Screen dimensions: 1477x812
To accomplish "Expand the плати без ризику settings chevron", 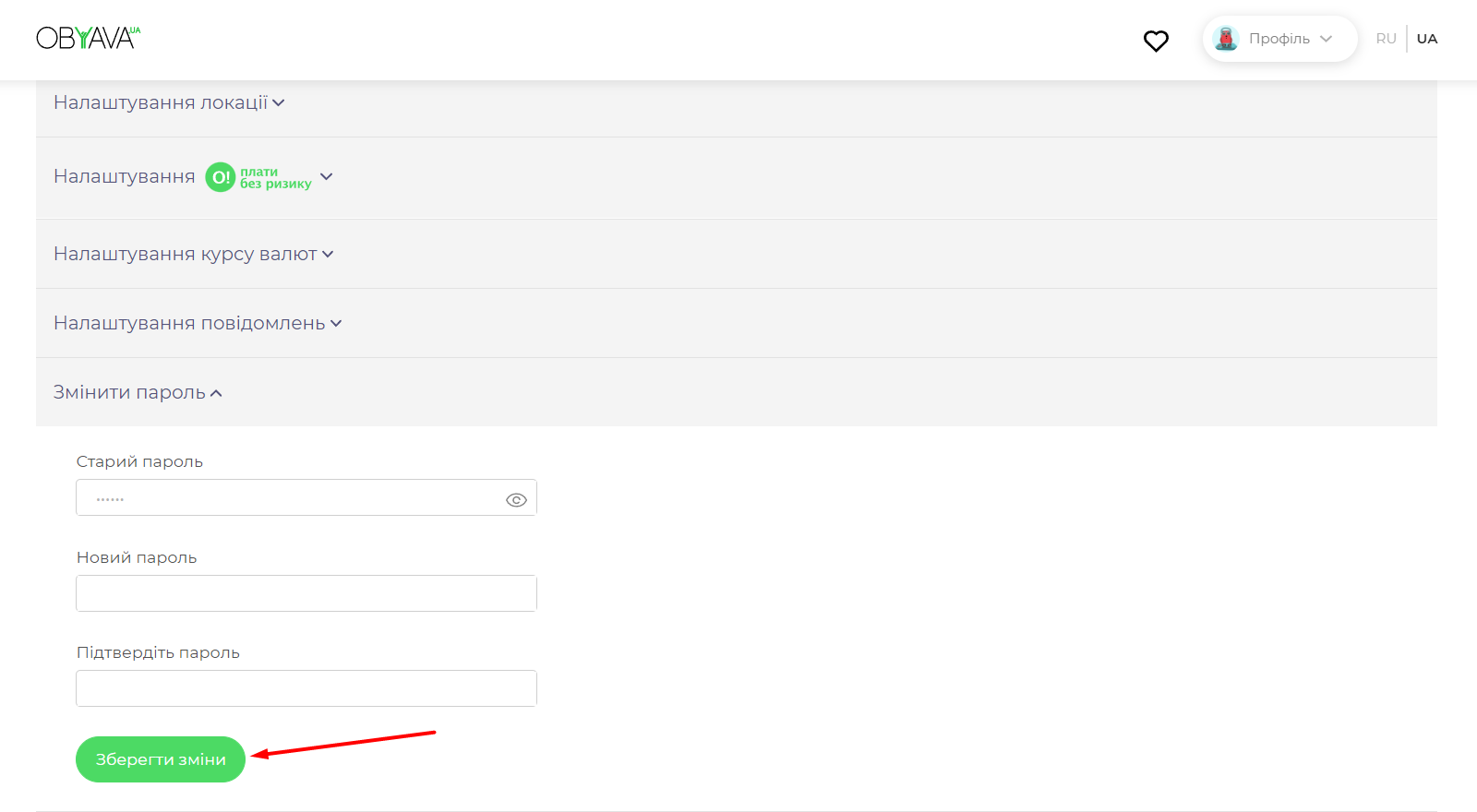I will tap(326, 176).
